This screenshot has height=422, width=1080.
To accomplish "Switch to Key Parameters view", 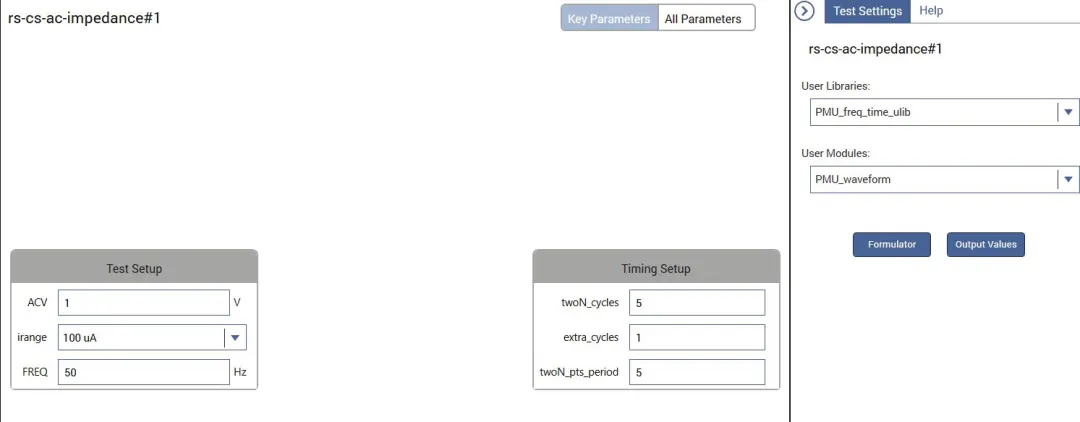I will pos(609,19).
